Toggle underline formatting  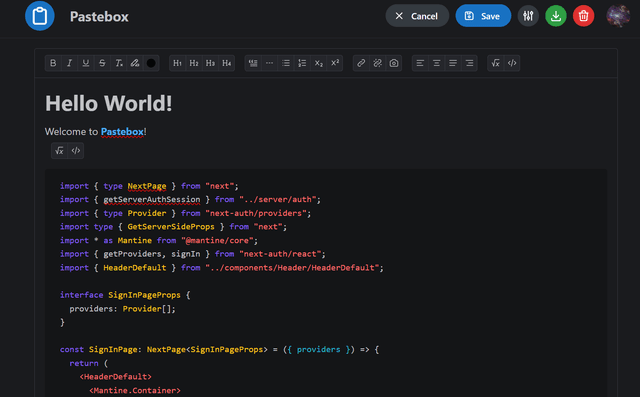pos(86,63)
